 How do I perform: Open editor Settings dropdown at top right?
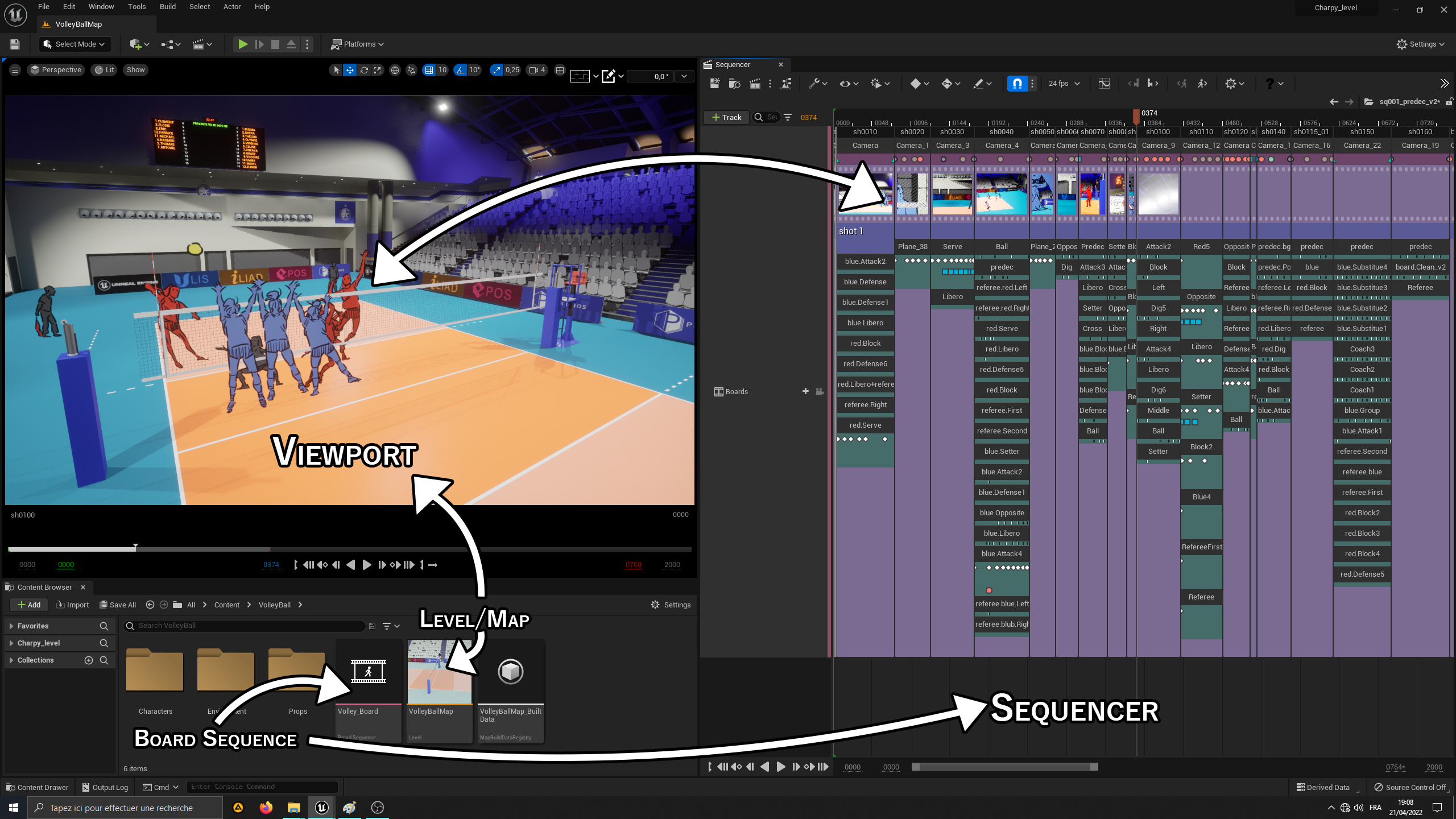[1420, 44]
